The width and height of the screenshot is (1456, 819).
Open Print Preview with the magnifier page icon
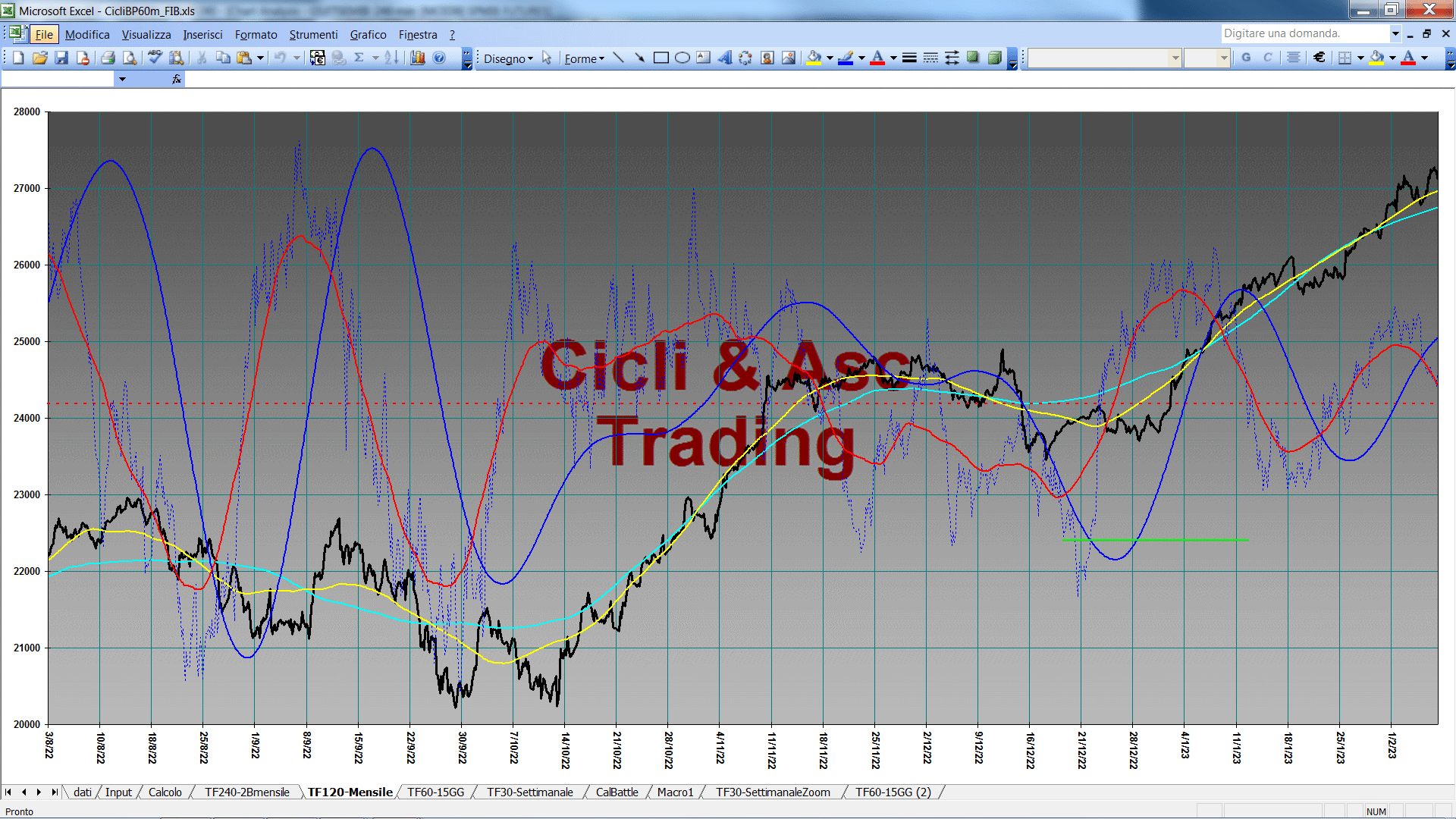(x=130, y=58)
